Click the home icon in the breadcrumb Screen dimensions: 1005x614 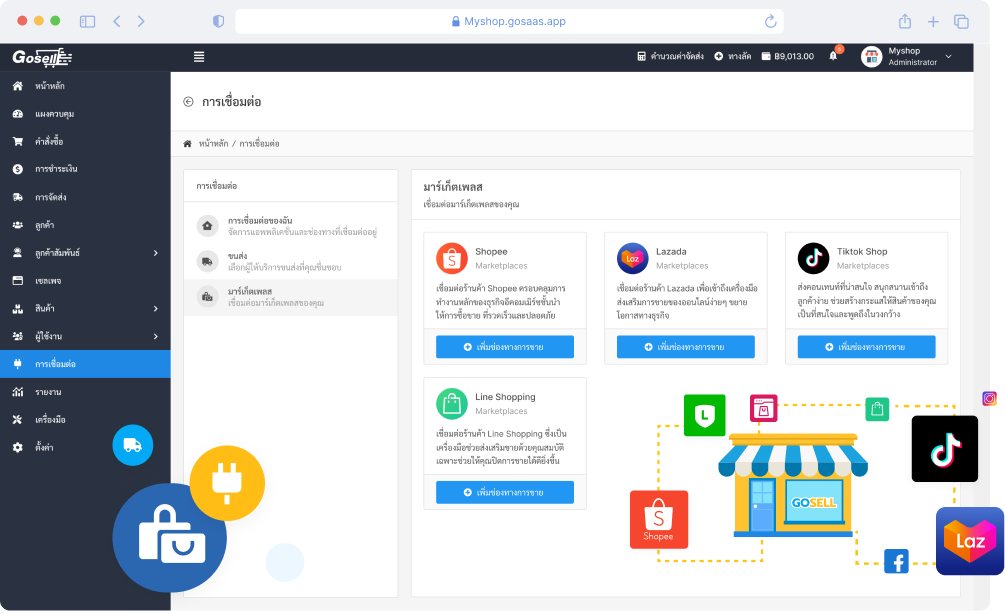click(x=188, y=144)
